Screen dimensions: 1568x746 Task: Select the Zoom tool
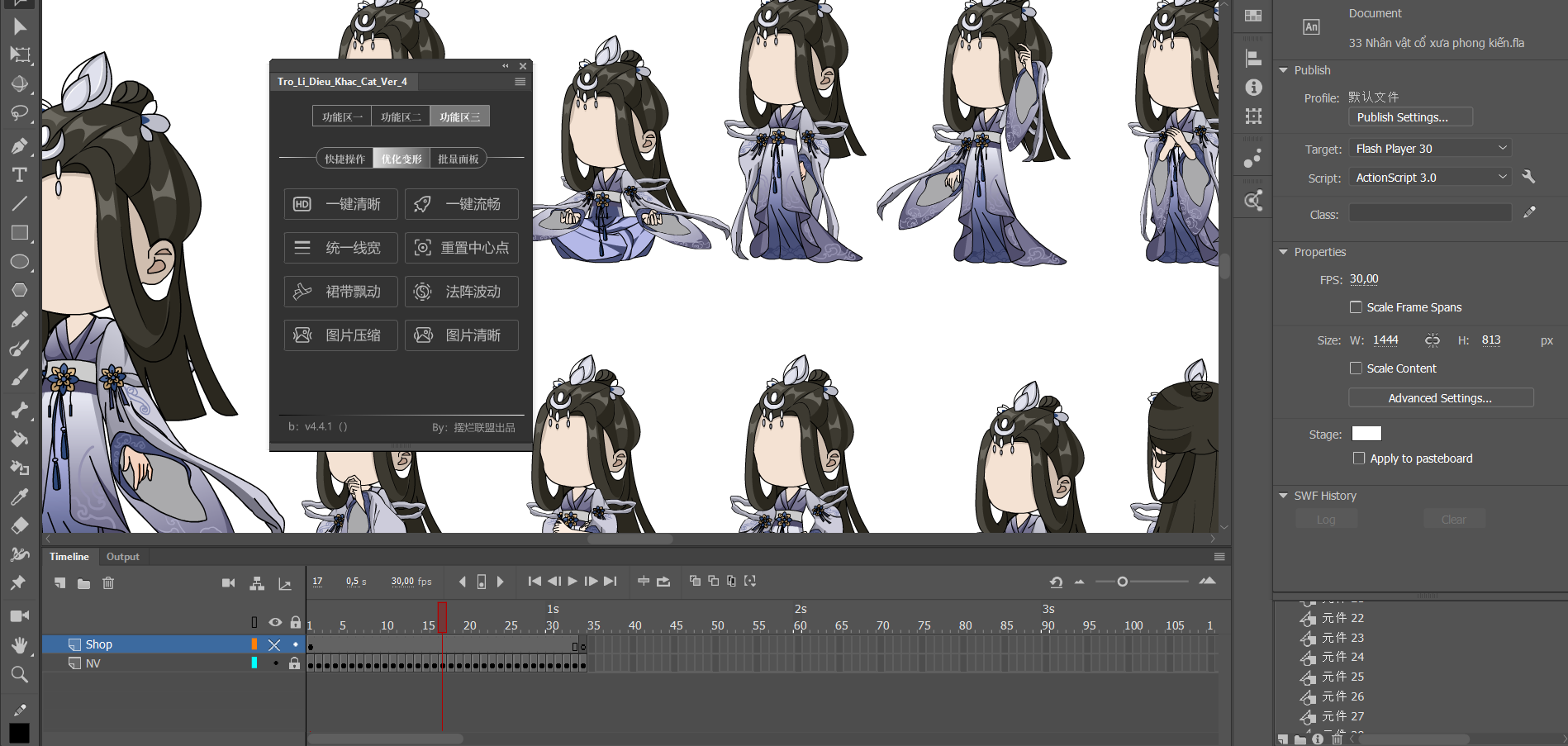pos(19,675)
